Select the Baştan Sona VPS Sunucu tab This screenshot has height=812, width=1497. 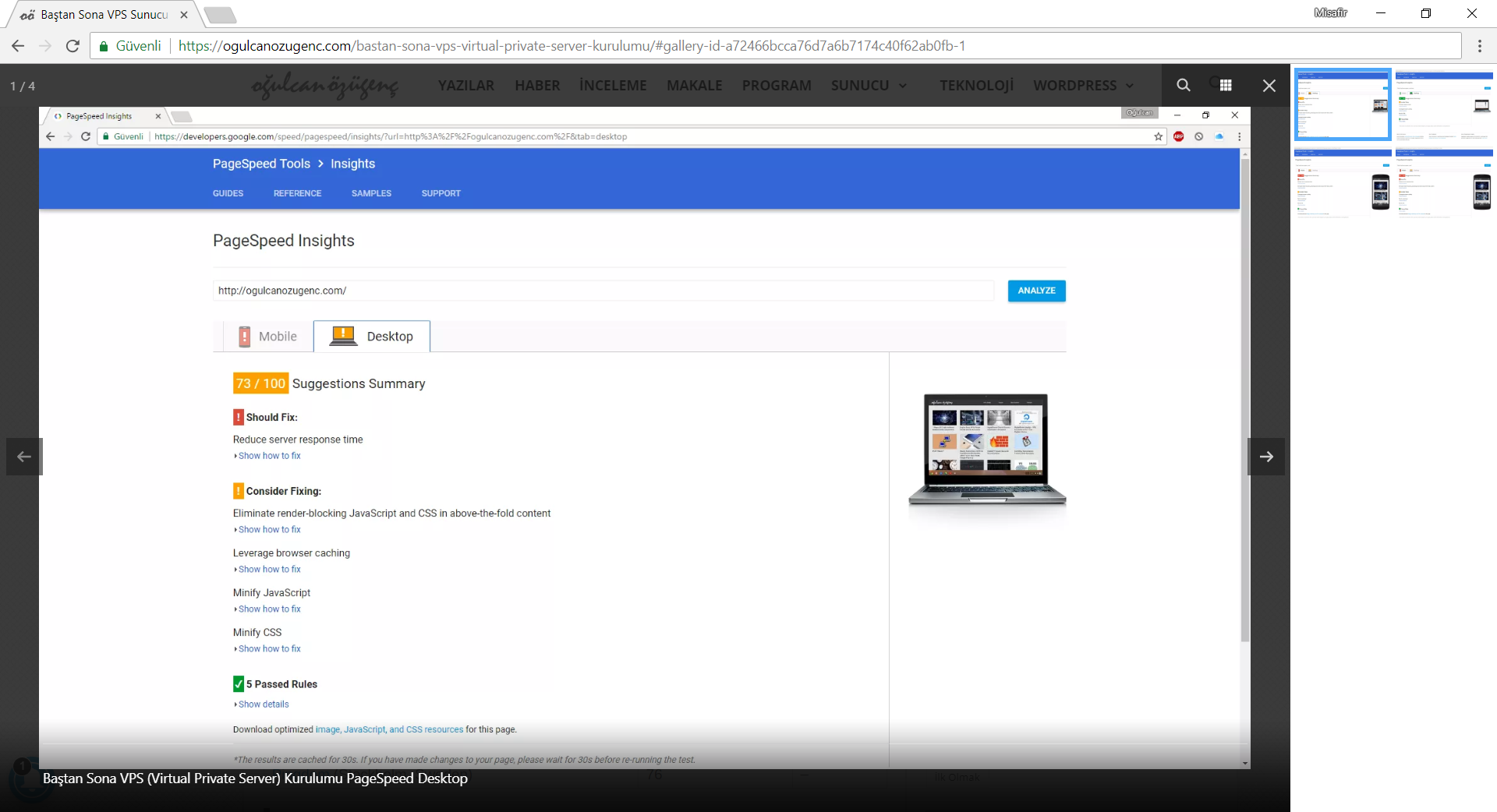(x=104, y=15)
